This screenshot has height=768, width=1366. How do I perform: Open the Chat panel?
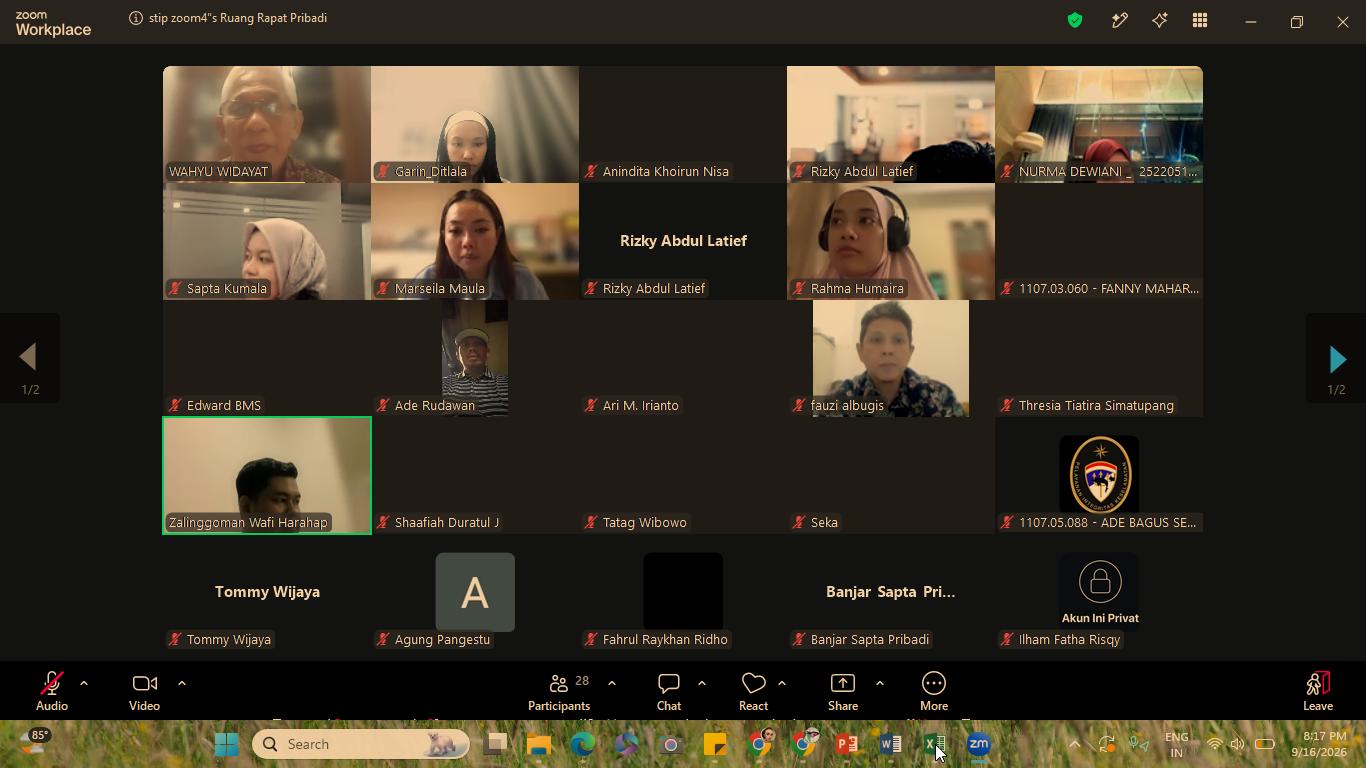pos(669,691)
